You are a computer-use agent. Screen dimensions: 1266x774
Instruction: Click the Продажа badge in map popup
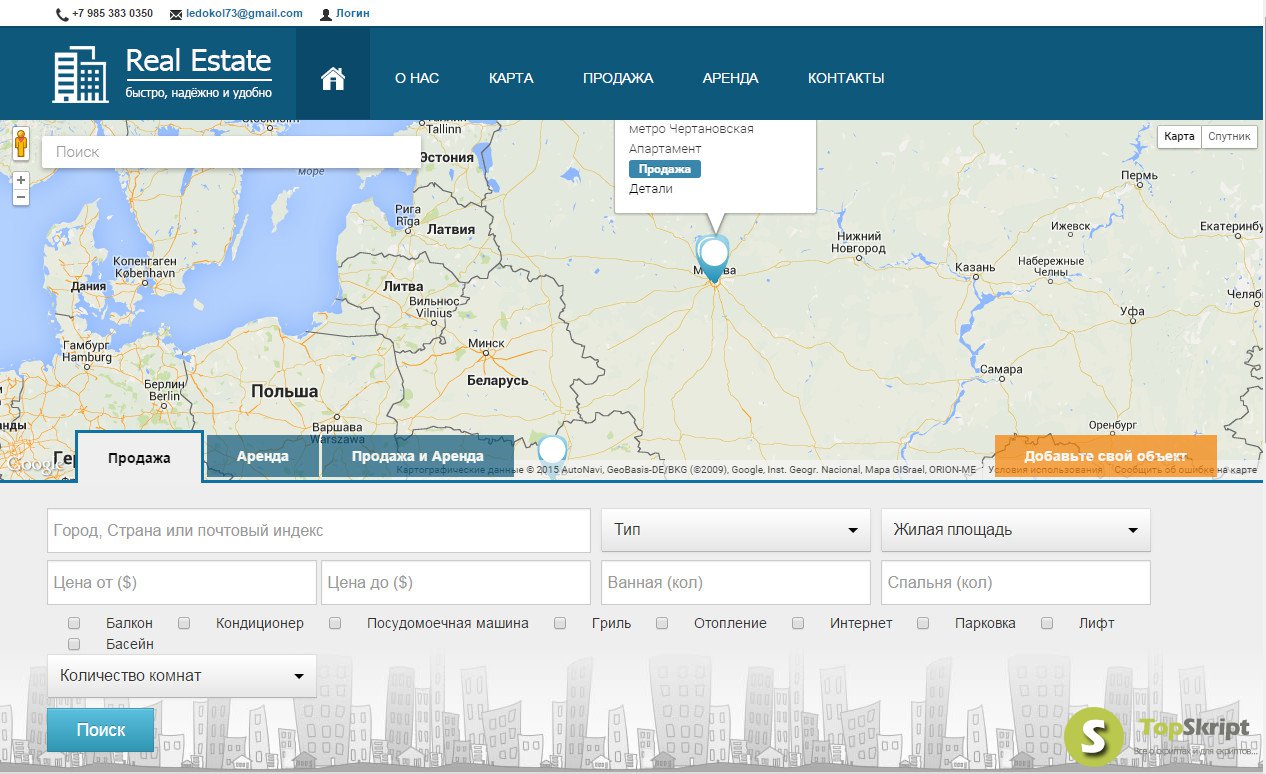[665, 169]
